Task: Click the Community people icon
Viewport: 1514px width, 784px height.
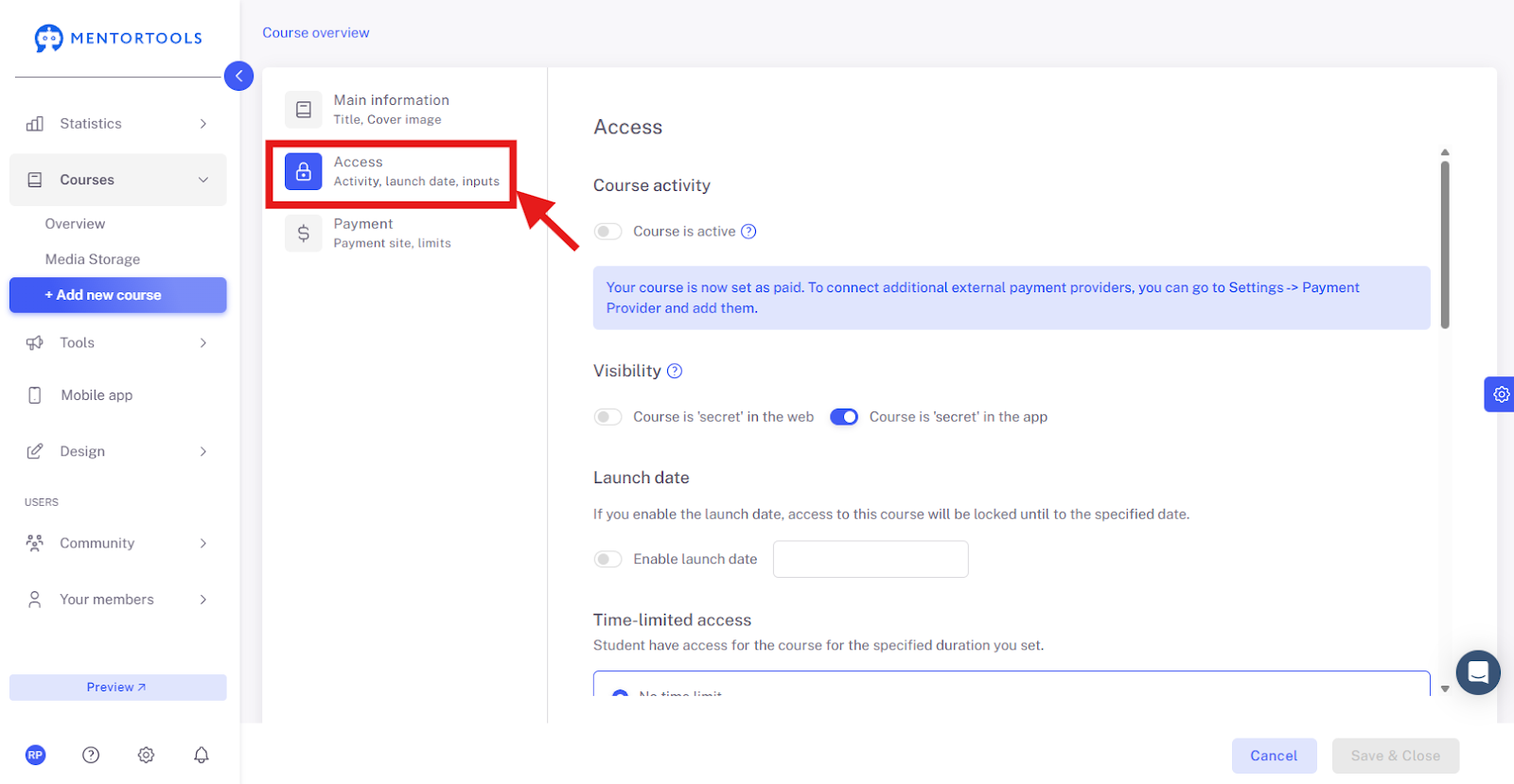Action: [x=35, y=543]
